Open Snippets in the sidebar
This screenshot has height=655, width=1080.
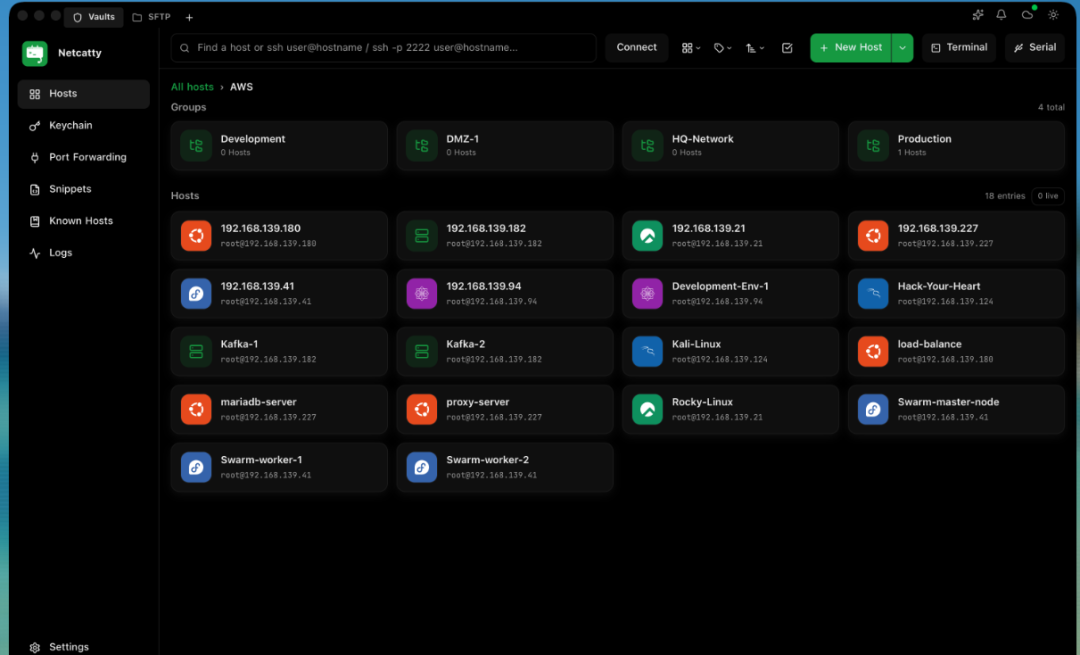[x=83, y=189]
